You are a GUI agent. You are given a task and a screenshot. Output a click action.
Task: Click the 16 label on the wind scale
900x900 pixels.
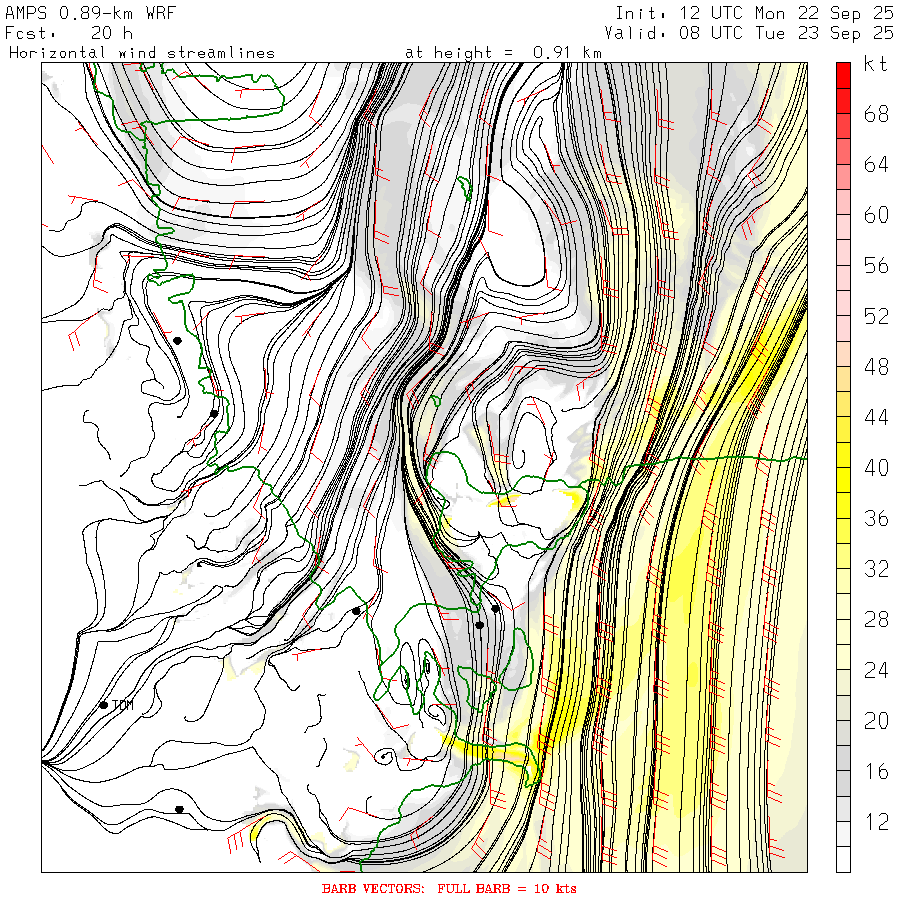click(x=876, y=771)
